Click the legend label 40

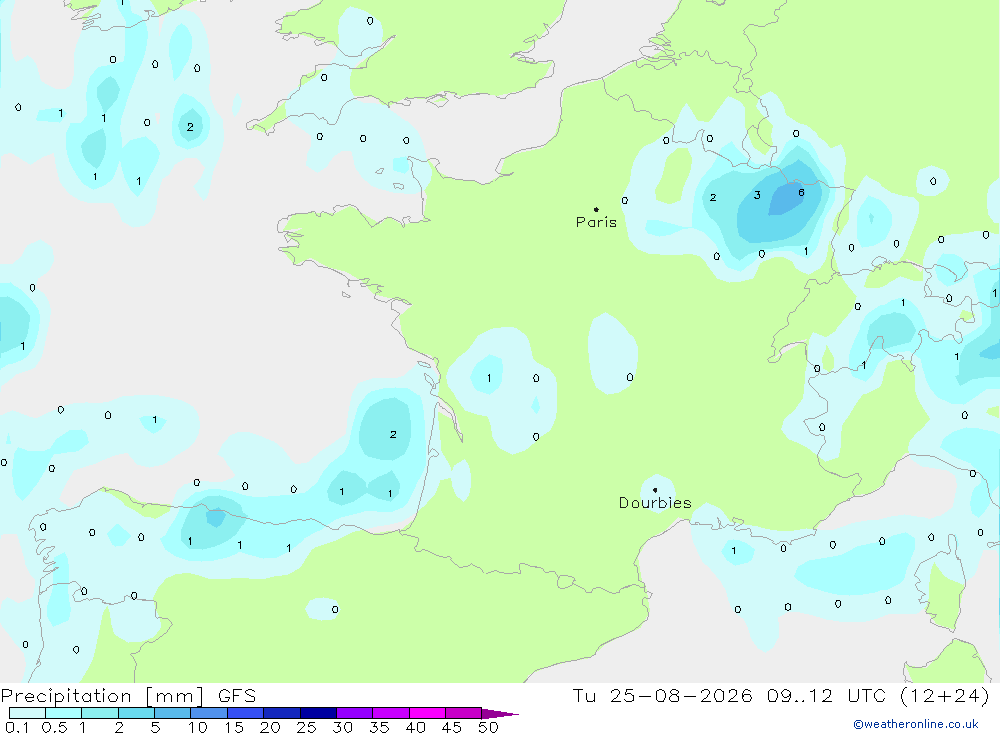coord(416,727)
